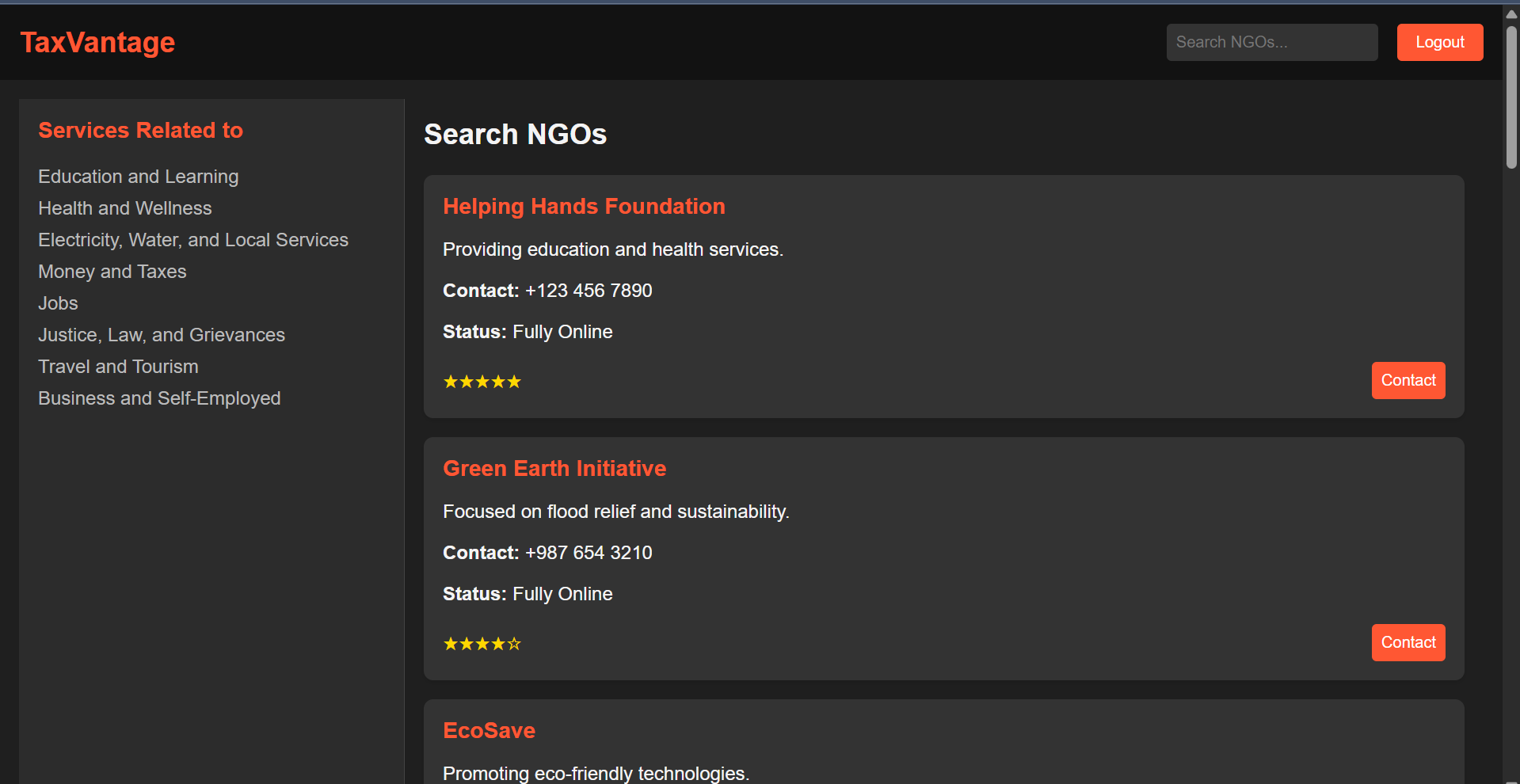Click the Logout button

click(1439, 42)
